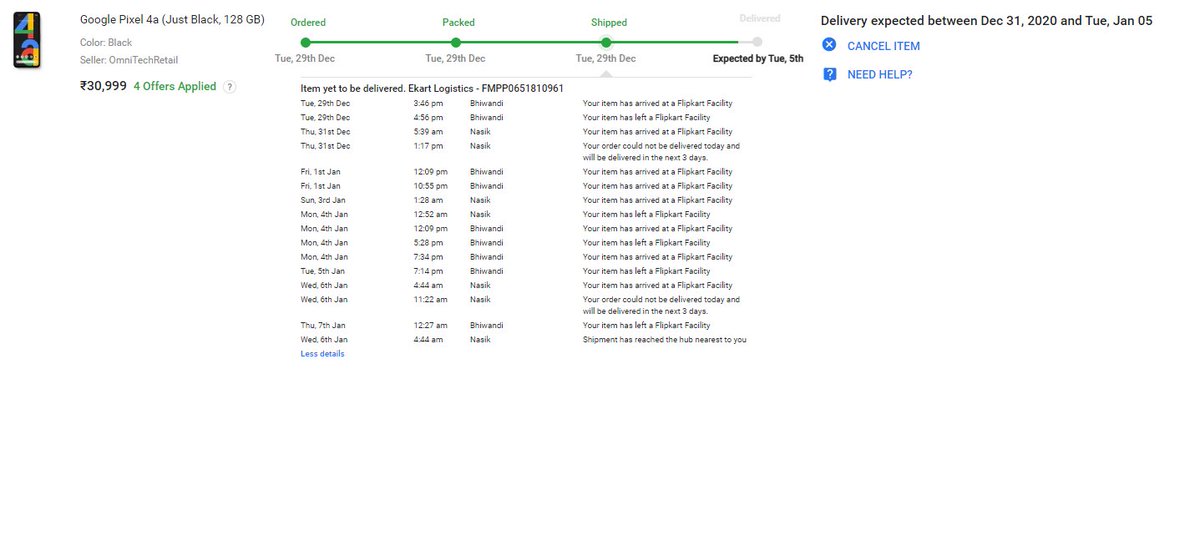Open the offers info question mark icon

[x=229, y=87]
